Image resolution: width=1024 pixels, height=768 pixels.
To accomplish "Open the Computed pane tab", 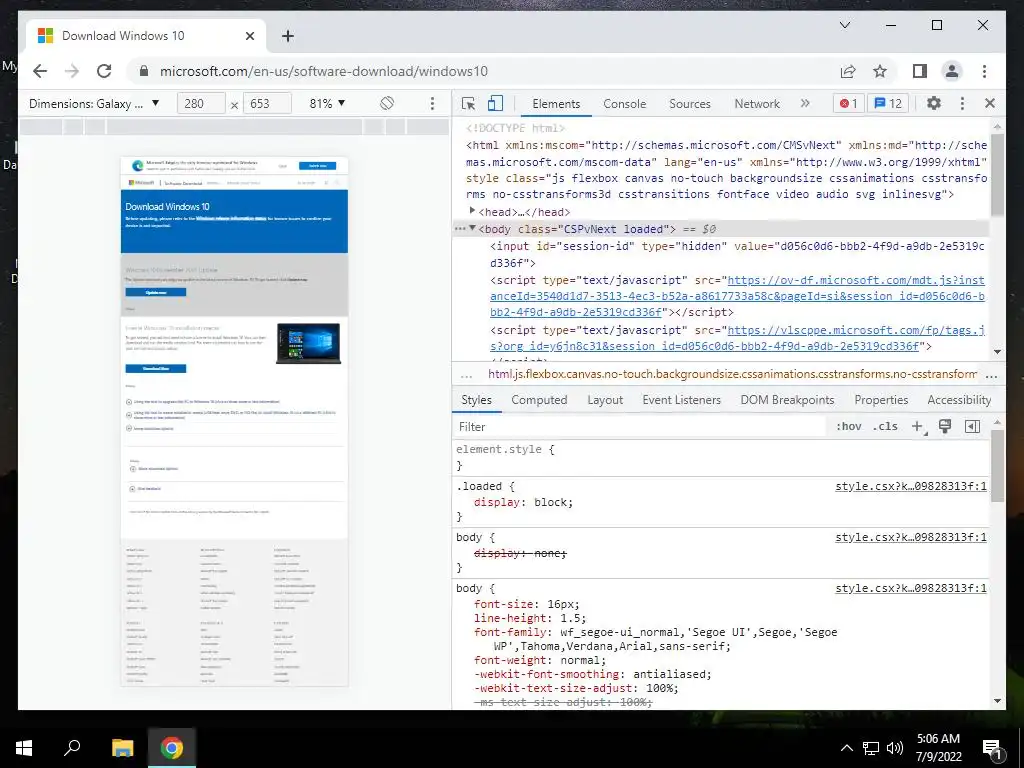I will [539, 400].
